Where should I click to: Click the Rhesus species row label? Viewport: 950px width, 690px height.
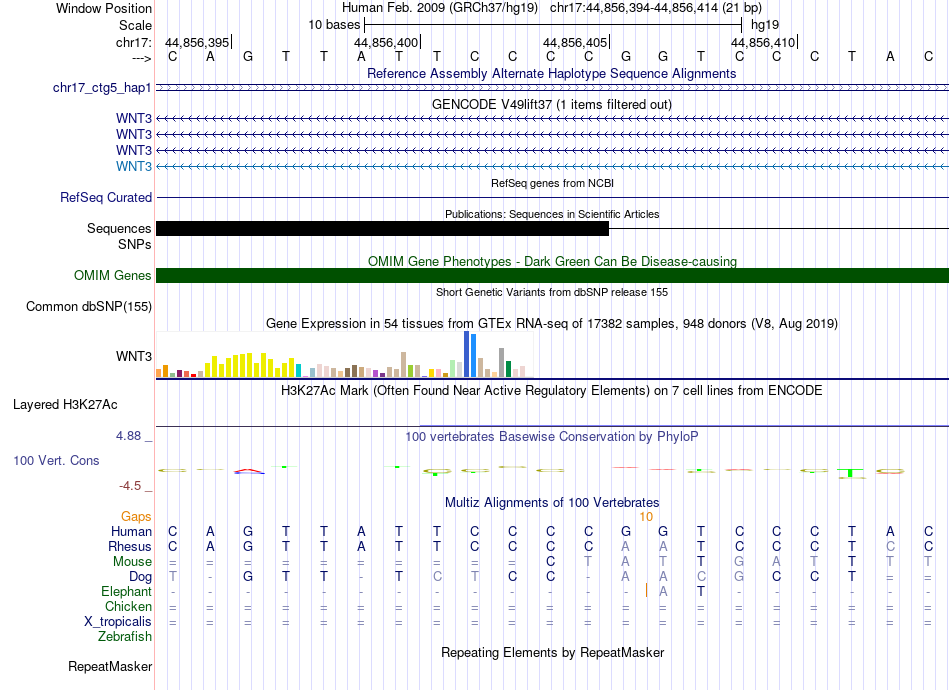click(x=130, y=546)
